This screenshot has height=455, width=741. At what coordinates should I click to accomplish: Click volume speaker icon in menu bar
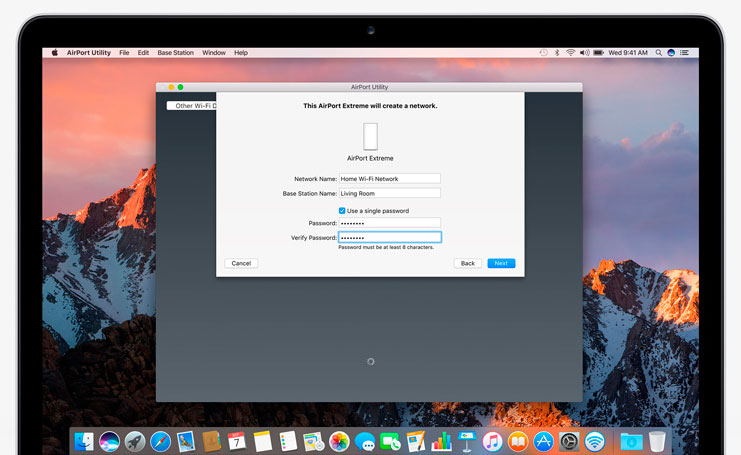pos(585,52)
